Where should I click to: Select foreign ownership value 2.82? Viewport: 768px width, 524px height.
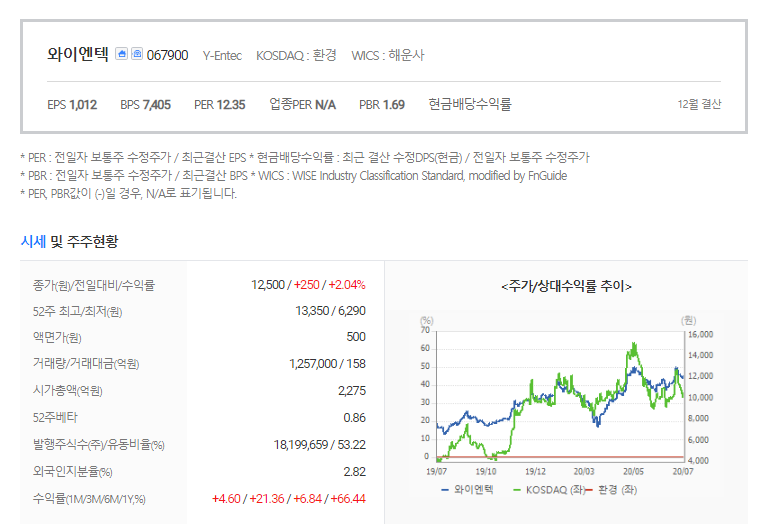355,472
